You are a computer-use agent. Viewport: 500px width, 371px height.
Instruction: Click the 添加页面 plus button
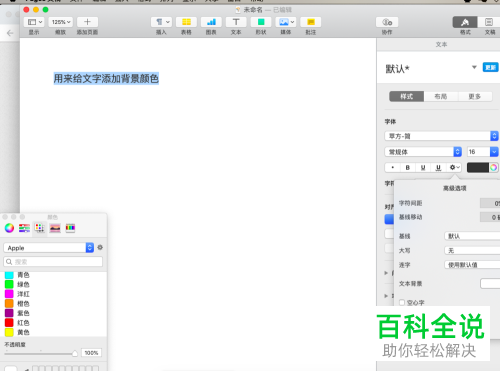(87, 22)
